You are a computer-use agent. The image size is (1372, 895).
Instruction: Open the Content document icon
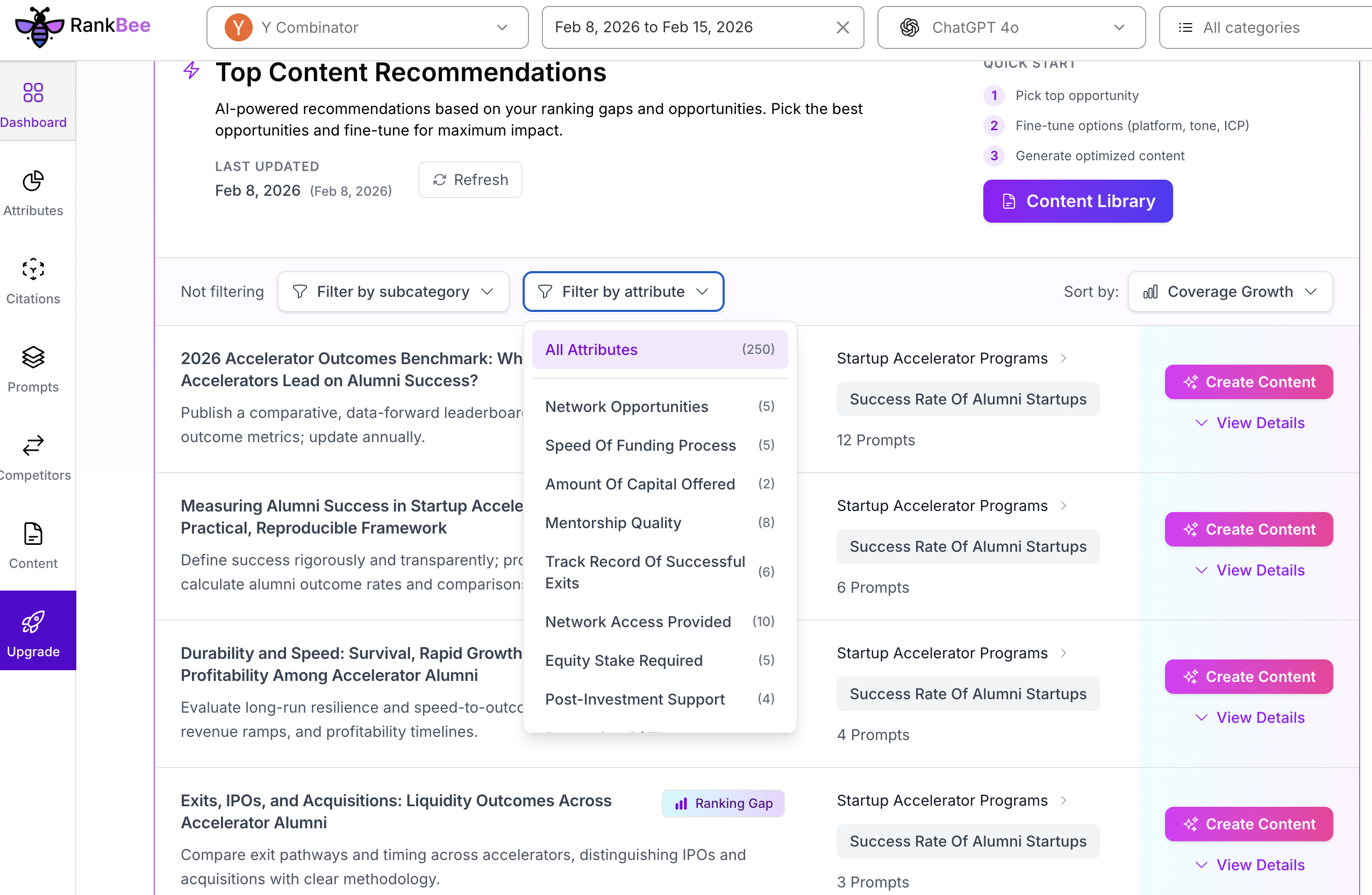[33, 534]
